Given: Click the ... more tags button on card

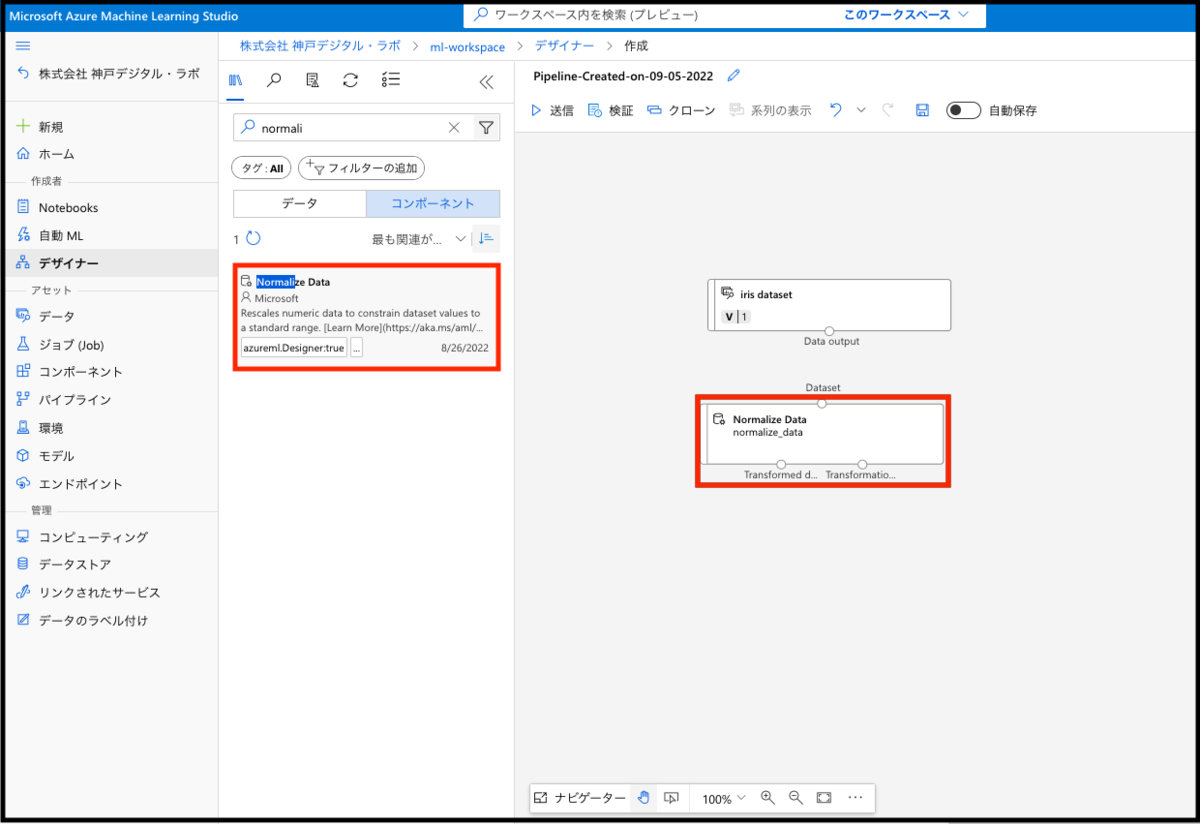Looking at the screenshot, I should [x=357, y=348].
